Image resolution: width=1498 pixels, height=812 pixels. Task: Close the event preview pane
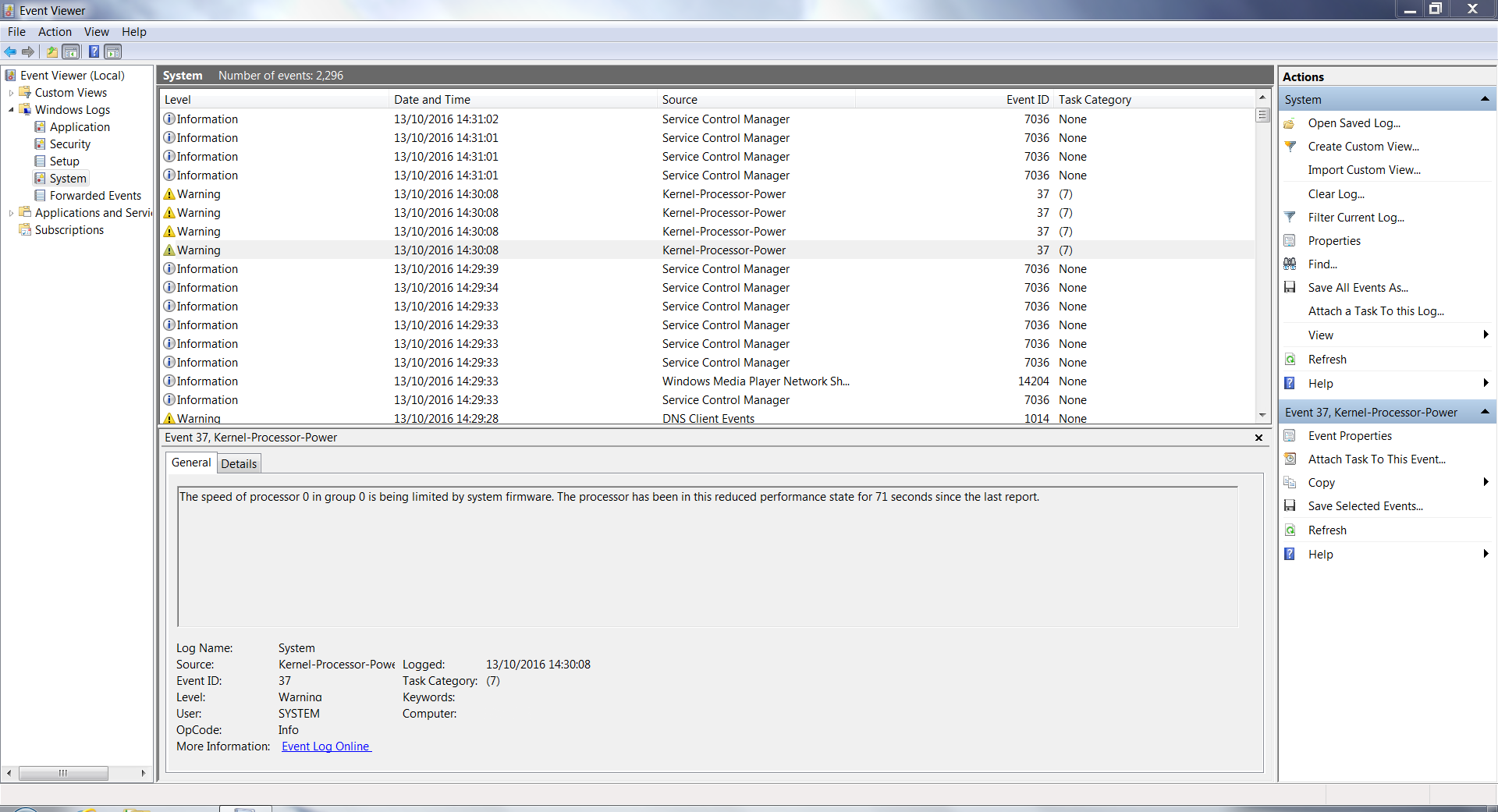point(1258,438)
